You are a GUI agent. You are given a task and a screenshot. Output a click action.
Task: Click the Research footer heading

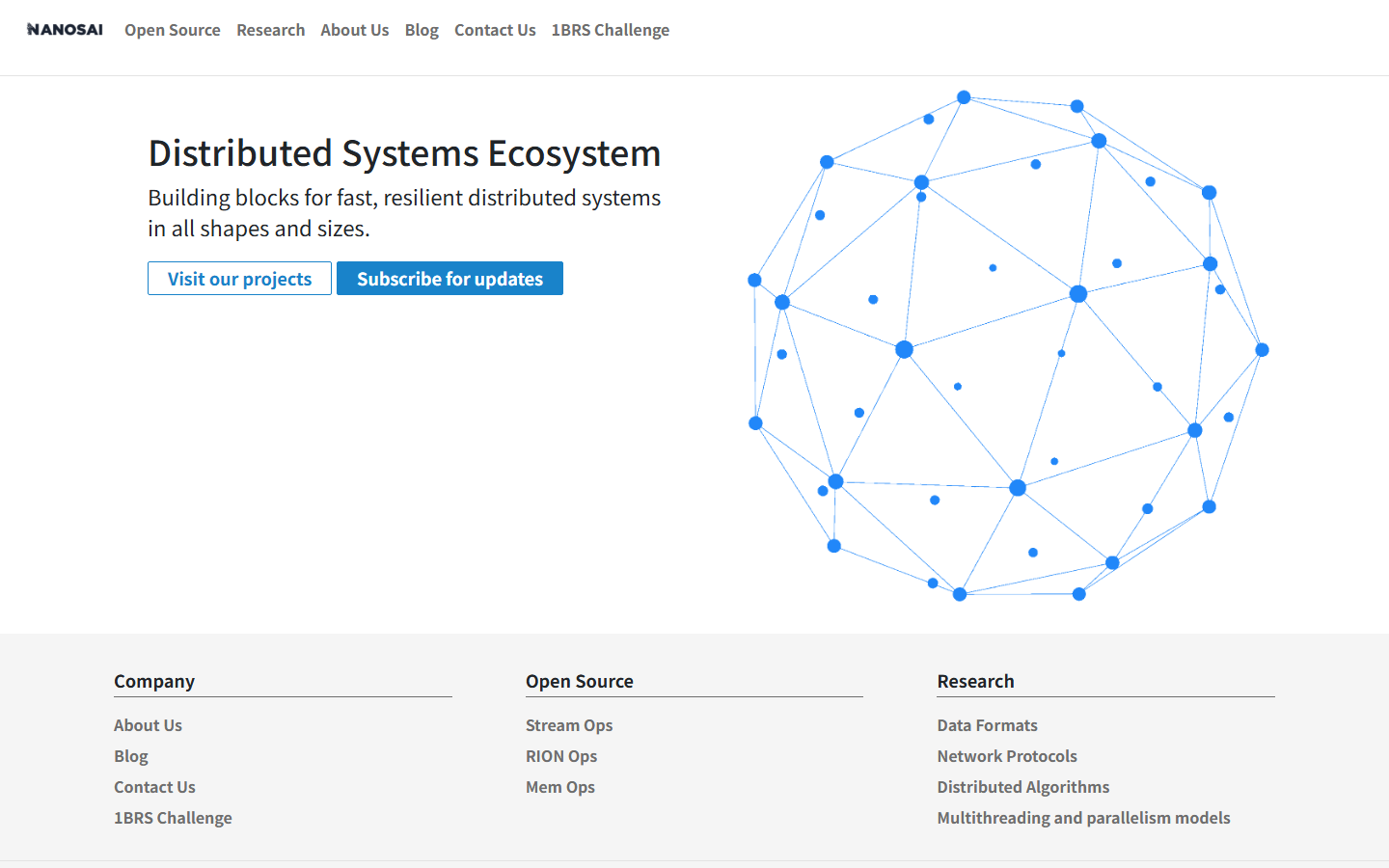[x=976, y=681]
